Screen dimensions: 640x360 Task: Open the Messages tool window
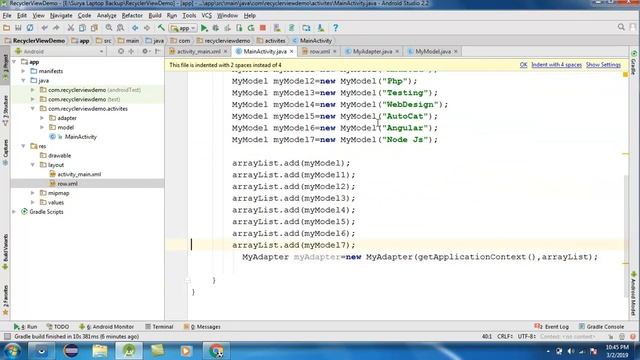[202, 327]
